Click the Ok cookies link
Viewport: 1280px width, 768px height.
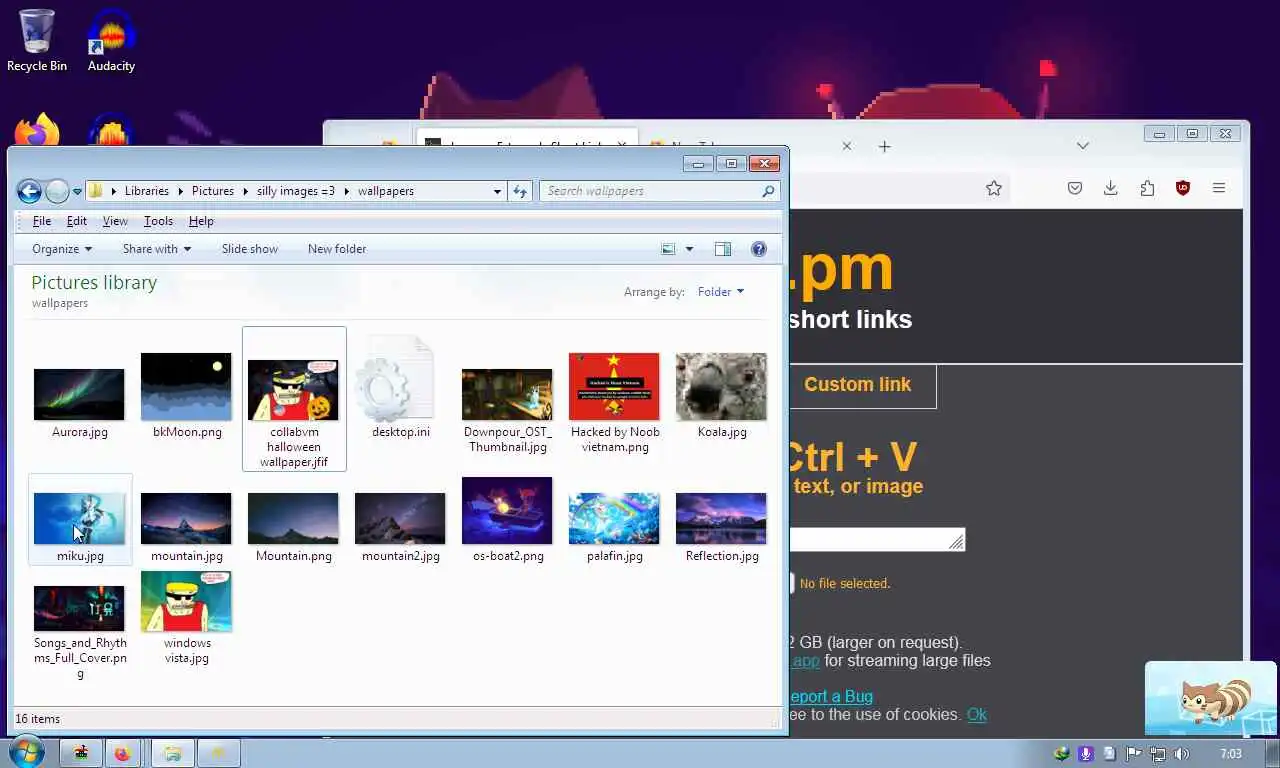coord(977,714)
